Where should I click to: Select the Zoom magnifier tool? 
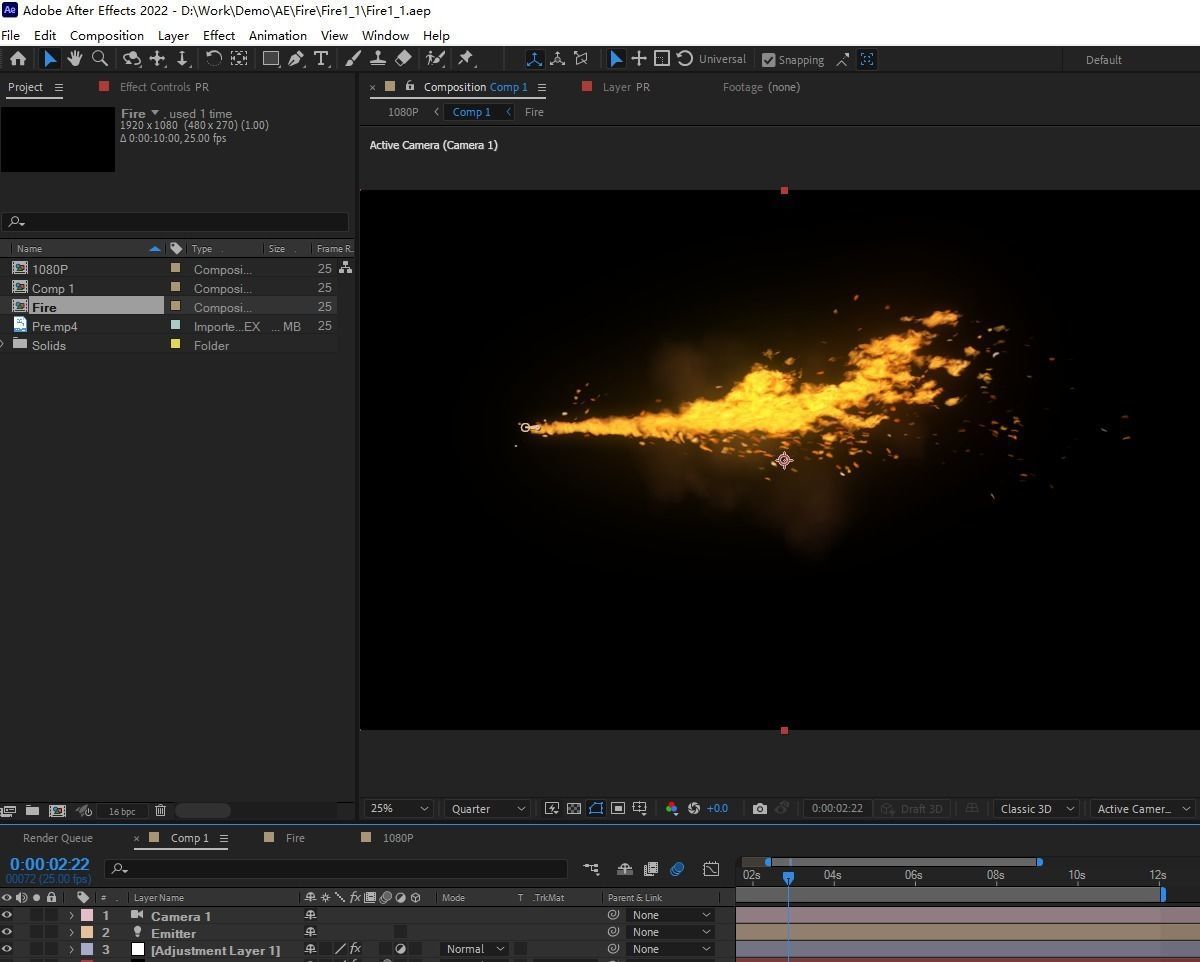(99, 59)
